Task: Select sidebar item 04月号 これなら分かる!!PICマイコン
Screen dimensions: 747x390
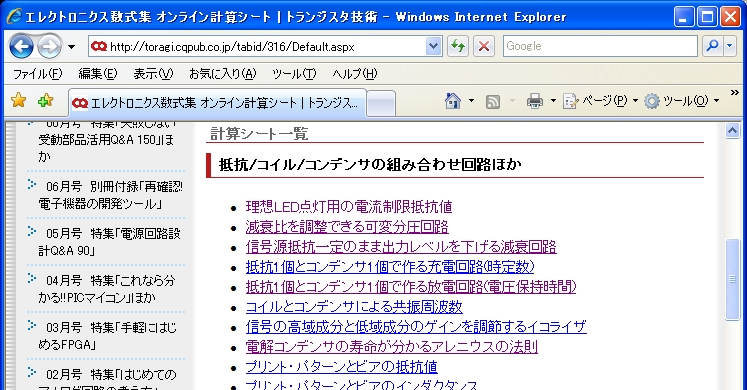Action: click(x=106, y=289)
